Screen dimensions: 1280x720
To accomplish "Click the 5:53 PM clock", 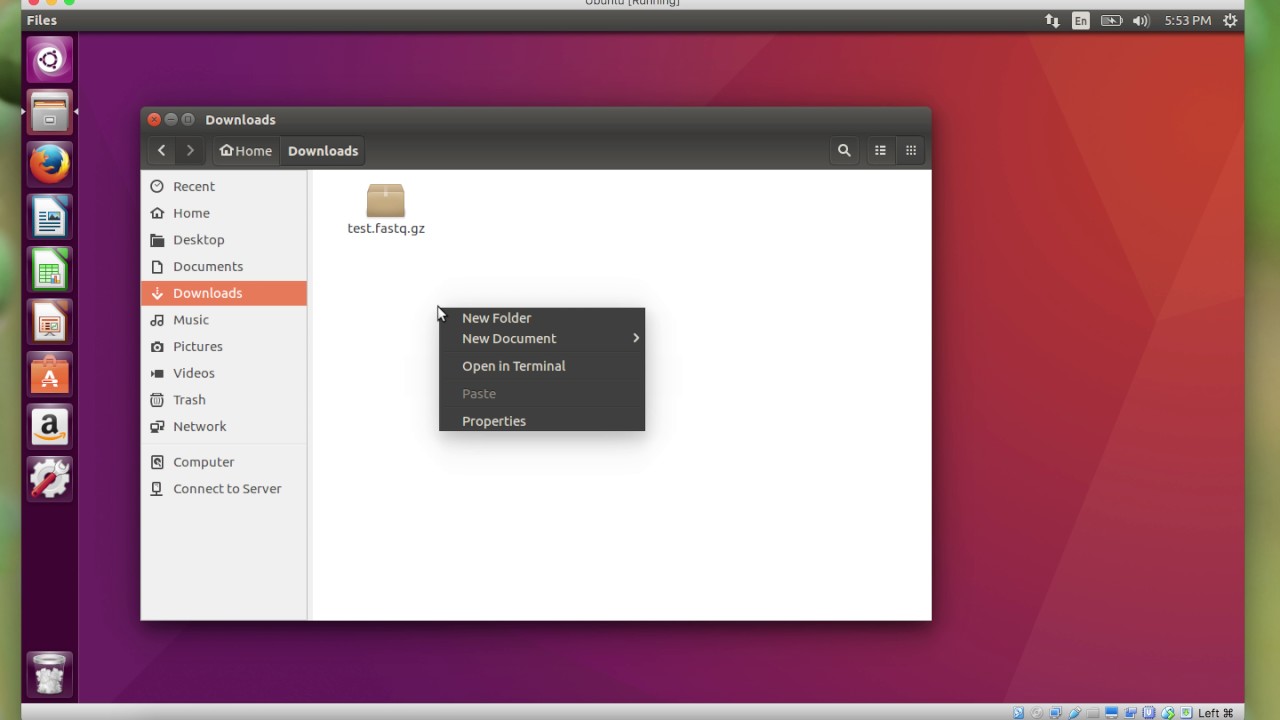I will click(1188, 20).
